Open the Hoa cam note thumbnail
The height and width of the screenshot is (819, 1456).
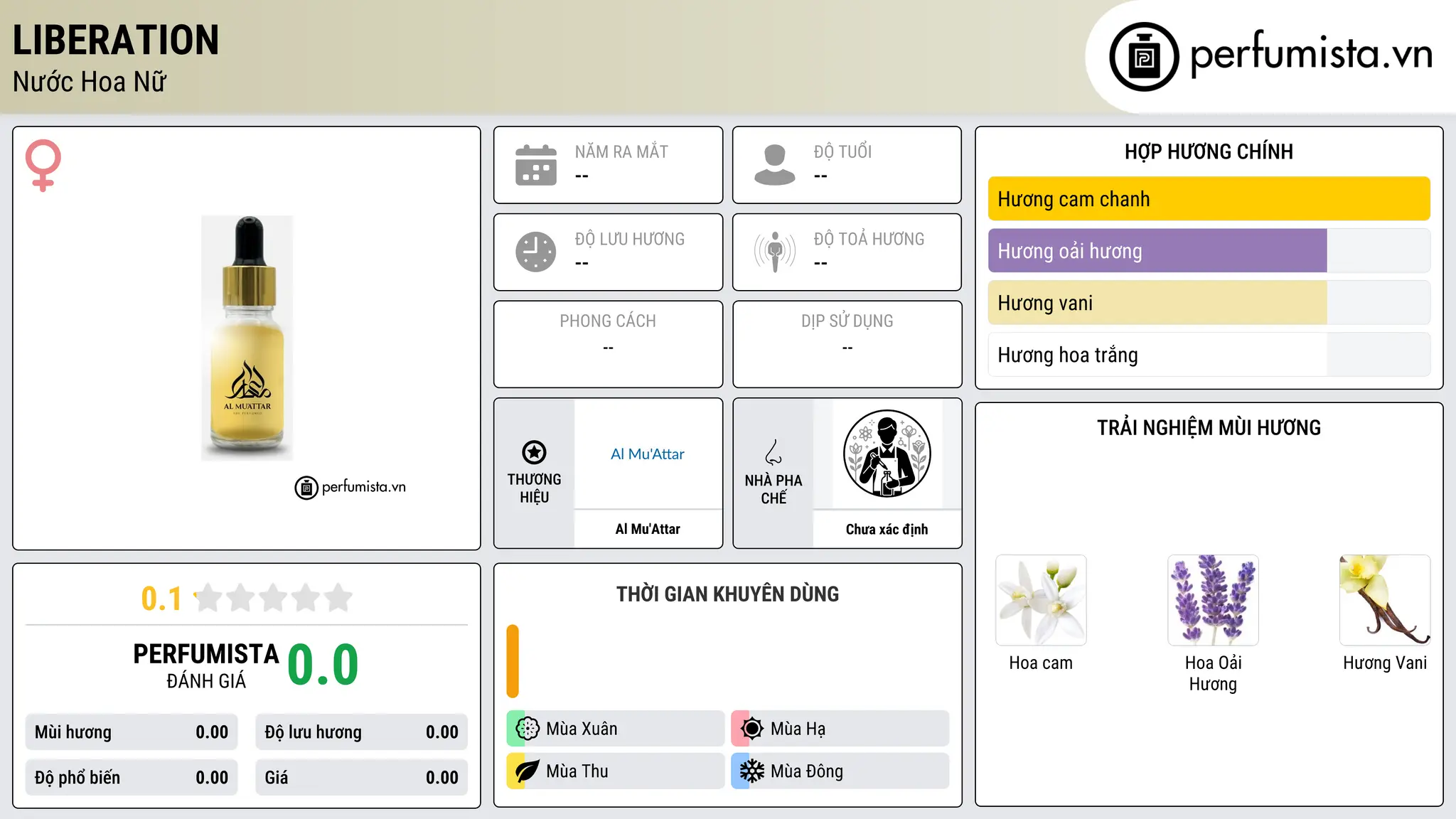pyautogui.click(x=1041, y=600)
